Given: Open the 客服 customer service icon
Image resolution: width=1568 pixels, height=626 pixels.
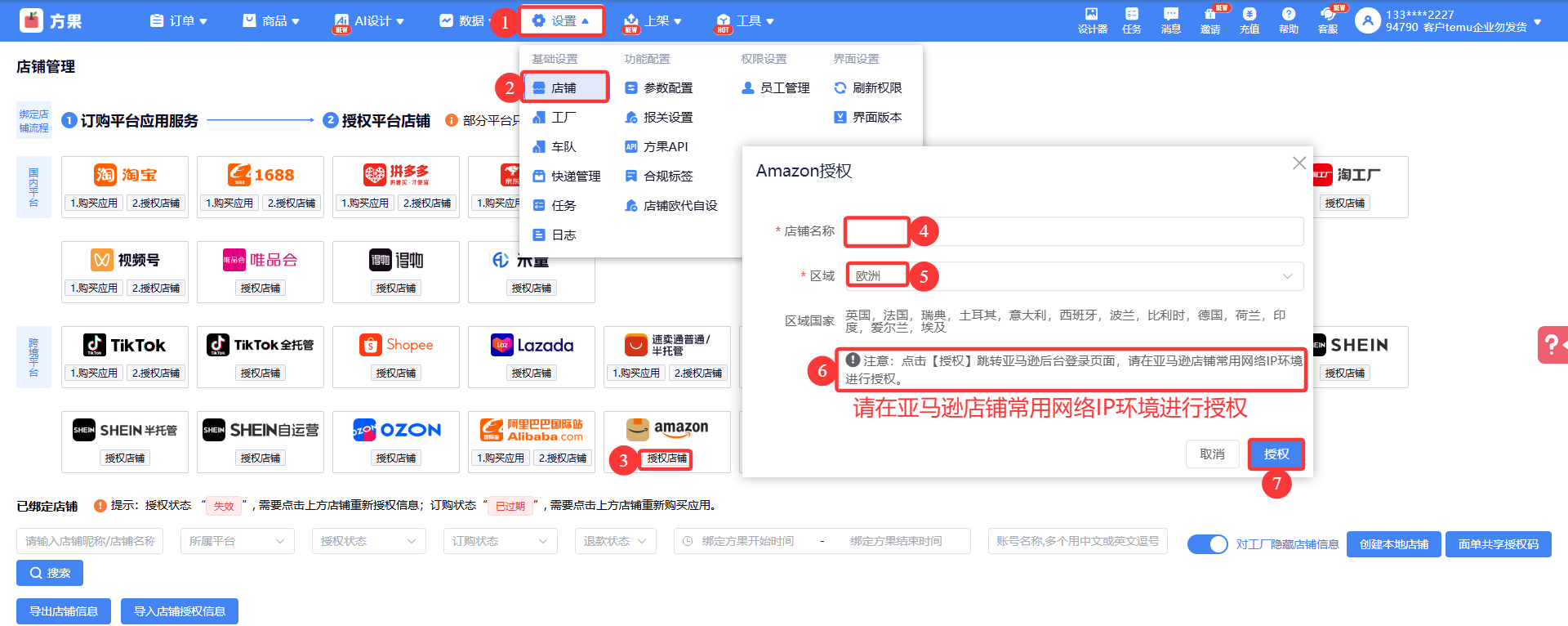Looking at the screenshot, I should pyautogui.click(x=1328, y=20).
